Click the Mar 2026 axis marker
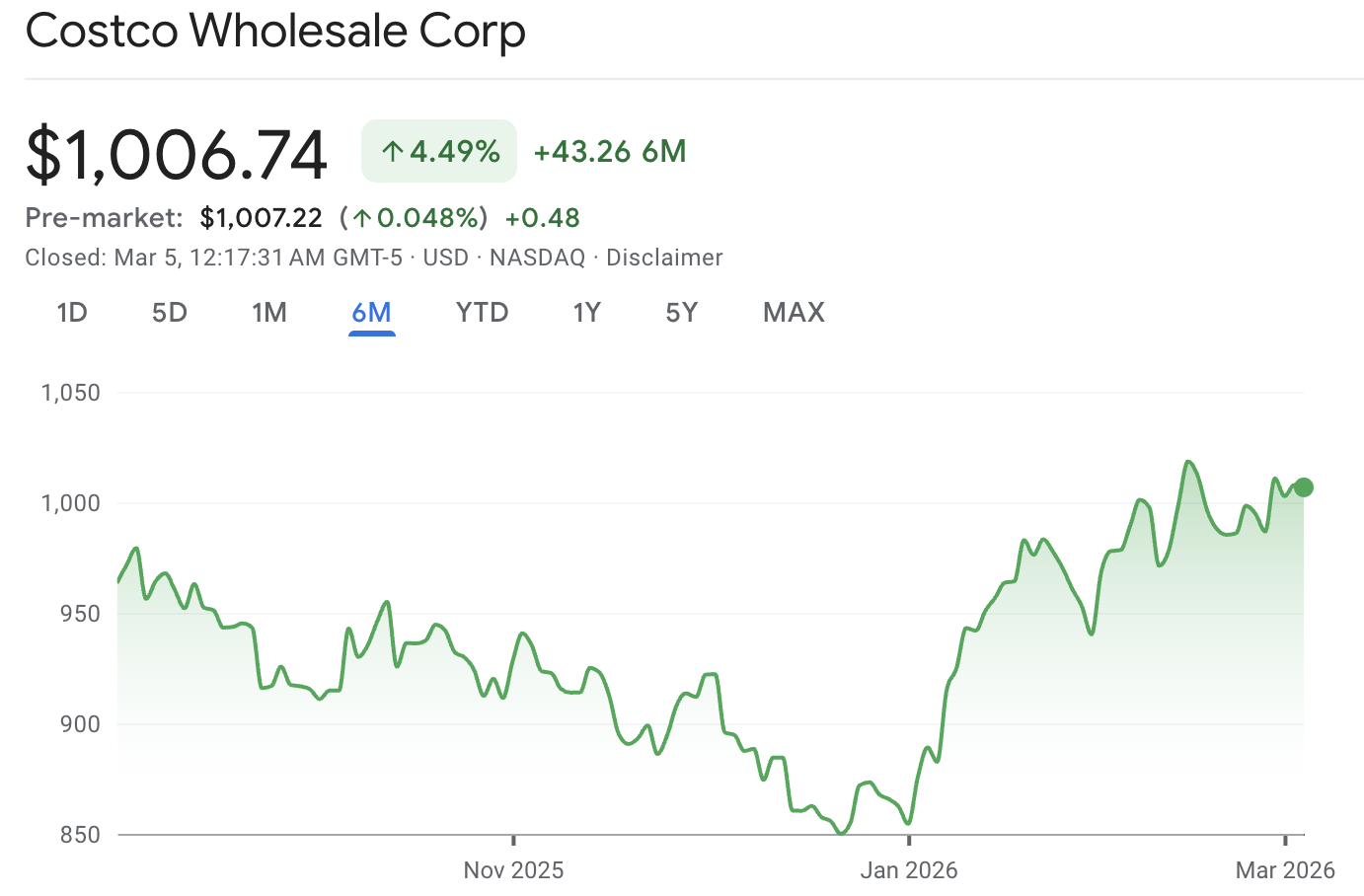 pos(1285,869)
